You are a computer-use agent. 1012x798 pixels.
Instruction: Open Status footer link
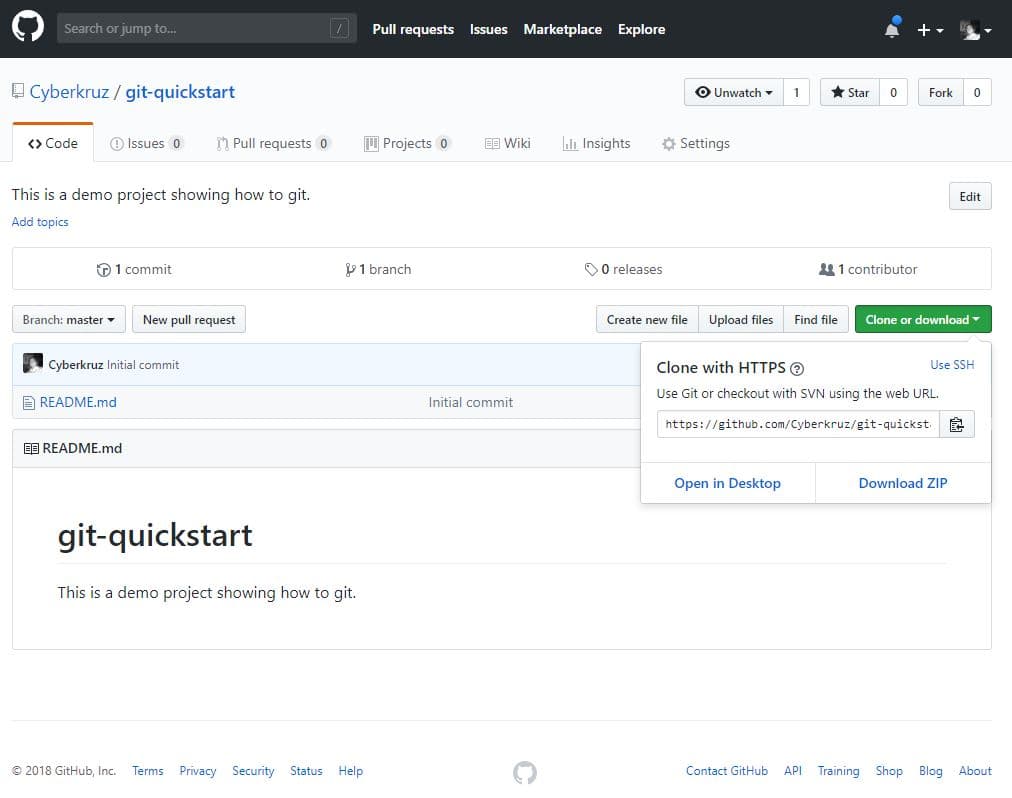click(306, 770)
